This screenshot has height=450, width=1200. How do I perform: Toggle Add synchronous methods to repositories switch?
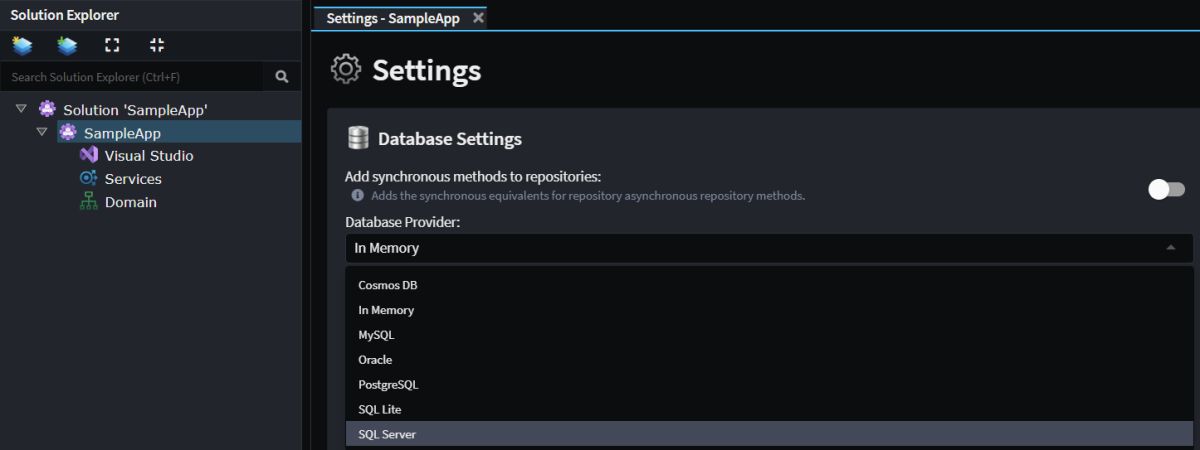[1166, 189]
